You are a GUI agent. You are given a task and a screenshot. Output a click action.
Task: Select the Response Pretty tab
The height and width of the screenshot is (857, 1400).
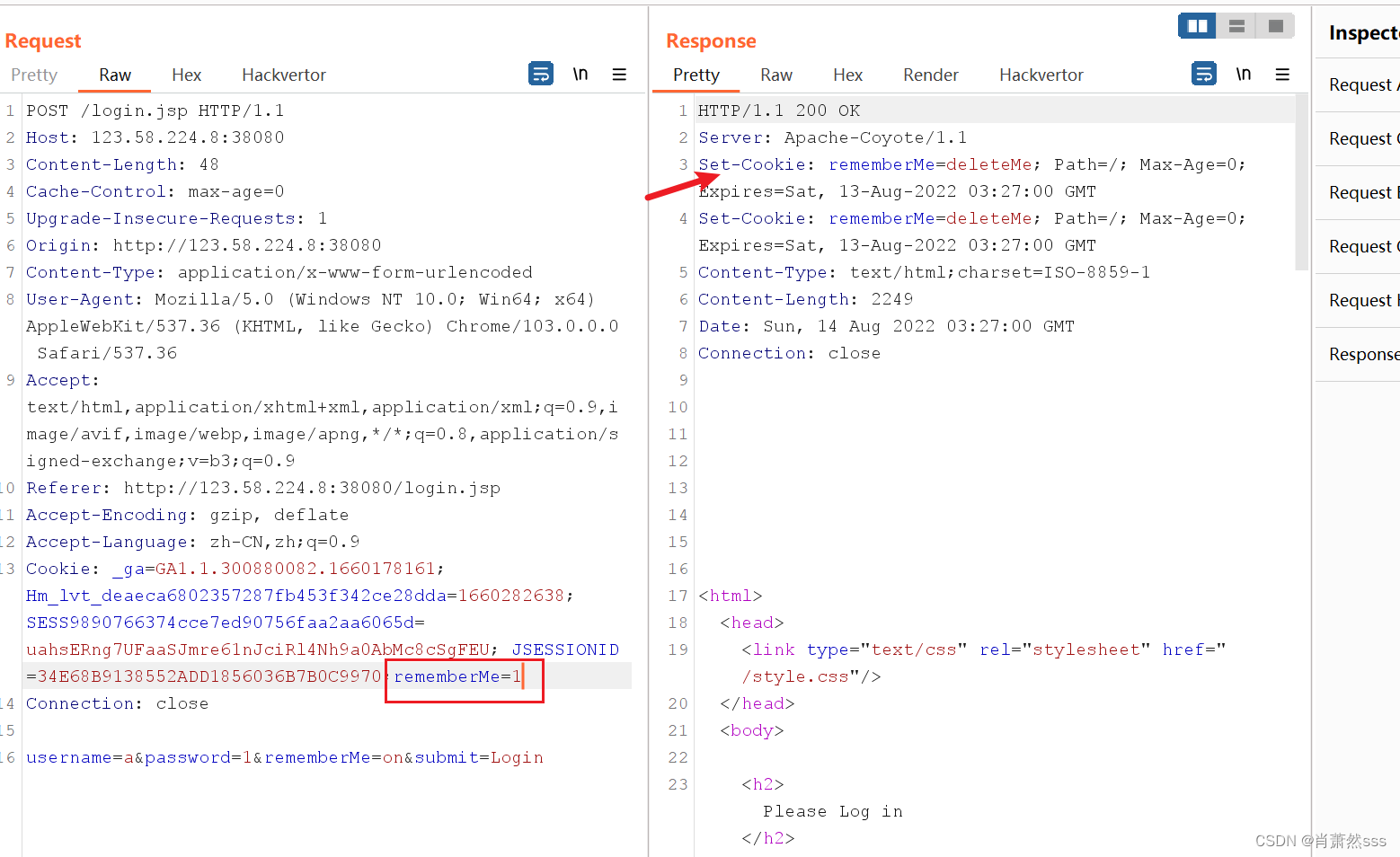[x=696, y=75]
